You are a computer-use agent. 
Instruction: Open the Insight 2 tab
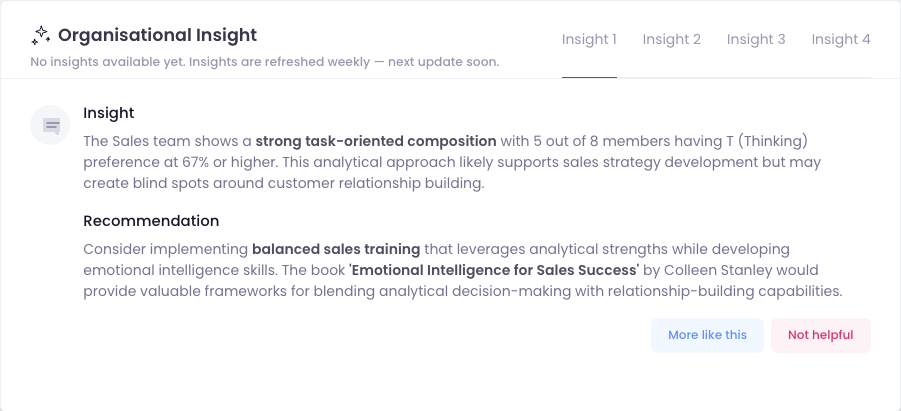[x=671, y=40]
